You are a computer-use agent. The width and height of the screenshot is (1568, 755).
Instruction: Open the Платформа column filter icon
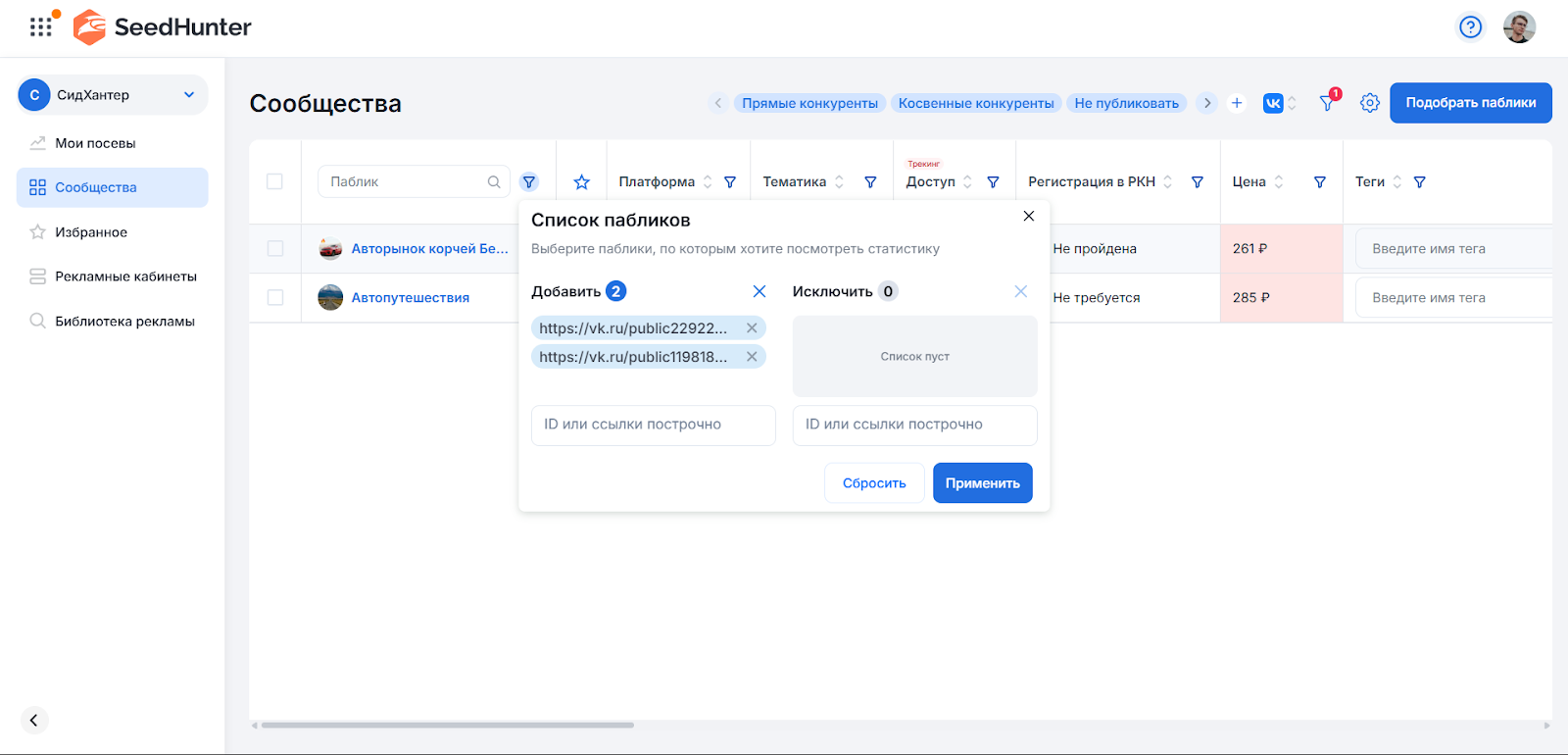click(730, 182)
